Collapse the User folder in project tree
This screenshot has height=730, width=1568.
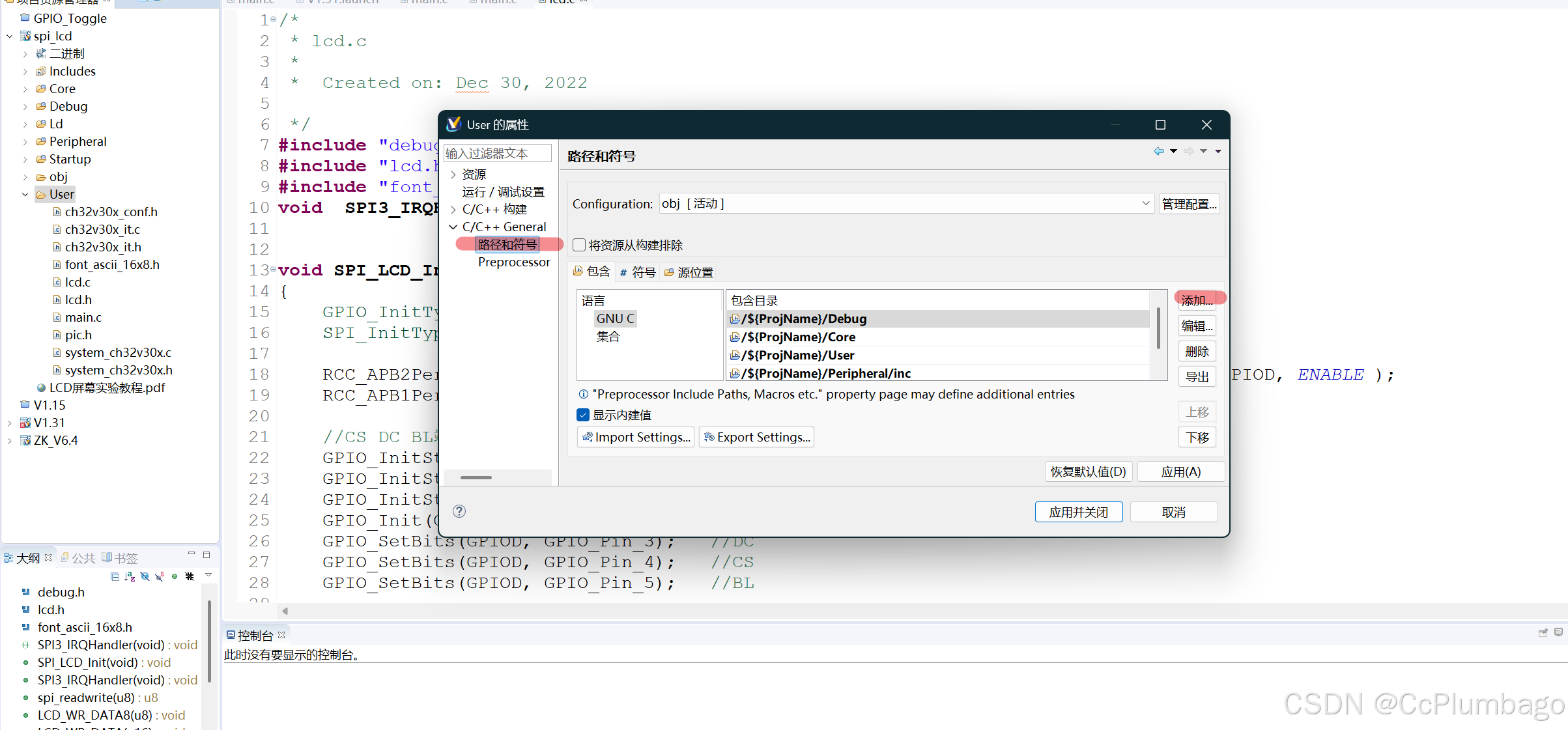pos(25,195)
